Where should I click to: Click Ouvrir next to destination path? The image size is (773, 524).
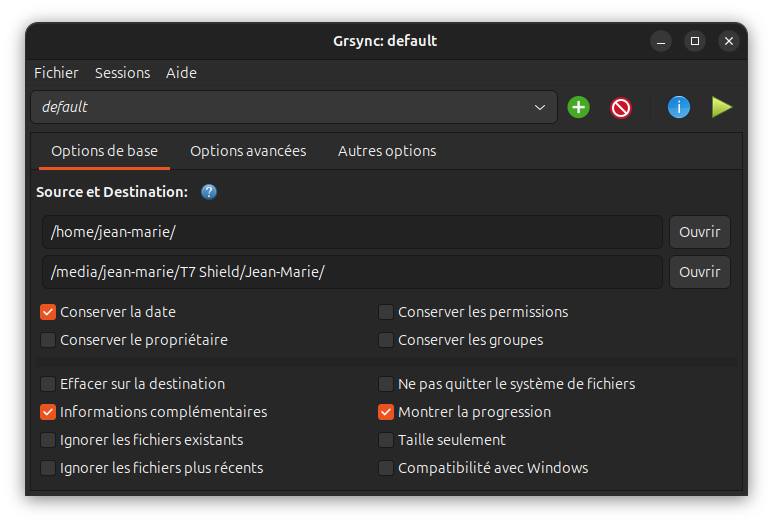point(700,272)
